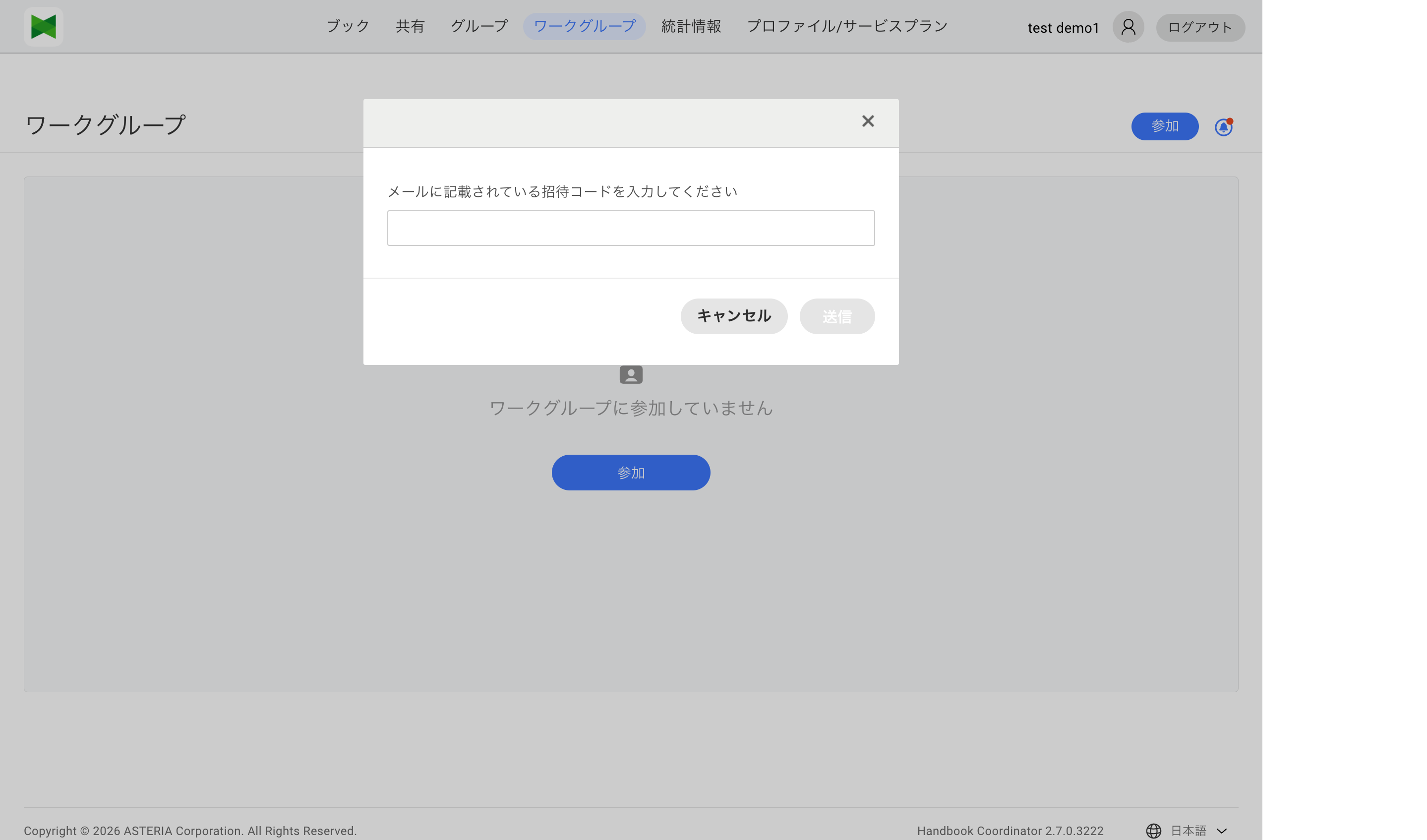Click the test demo1 username text
Screen dimensions: 1427x840
[1063, 28]
